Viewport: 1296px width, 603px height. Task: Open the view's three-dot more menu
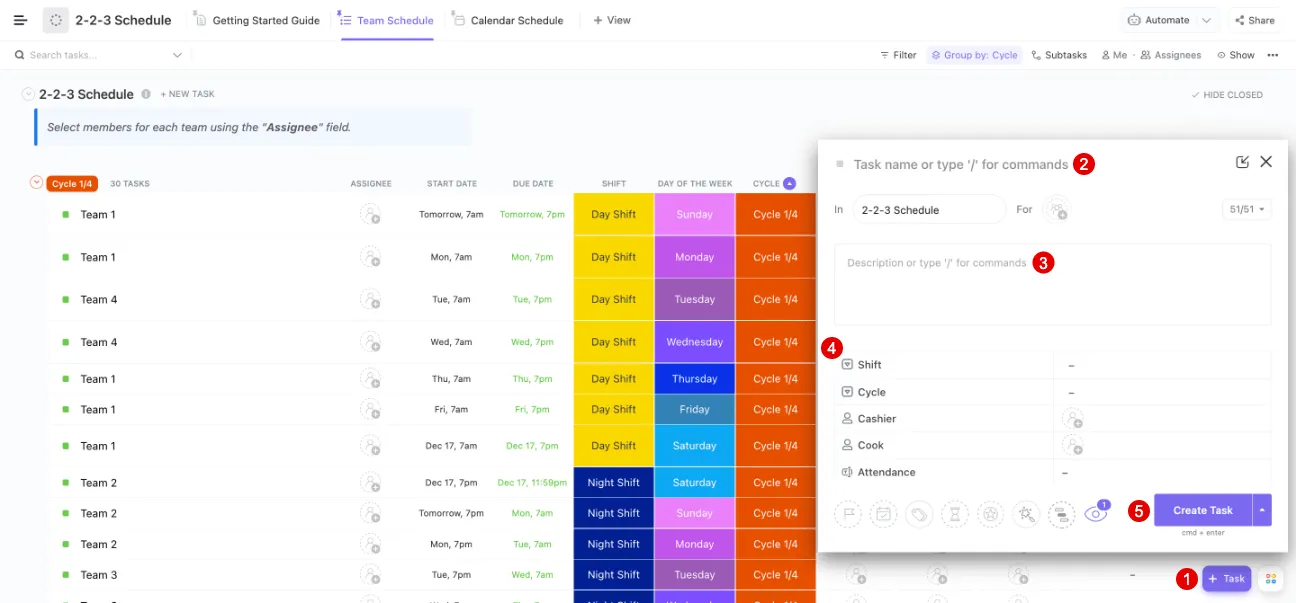click(x=1273, y=55)
